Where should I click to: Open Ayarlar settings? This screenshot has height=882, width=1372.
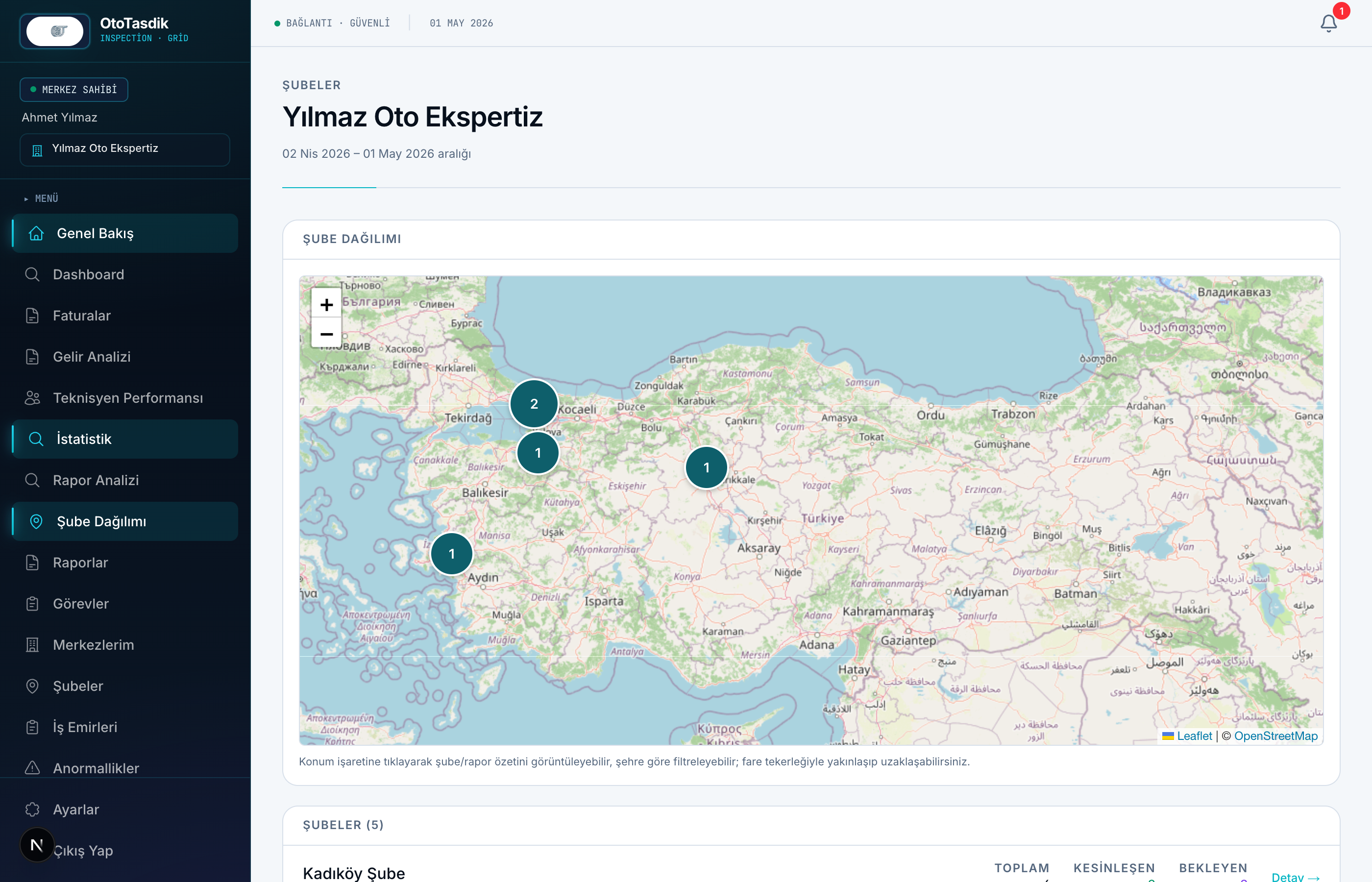[x=125, y=809]
